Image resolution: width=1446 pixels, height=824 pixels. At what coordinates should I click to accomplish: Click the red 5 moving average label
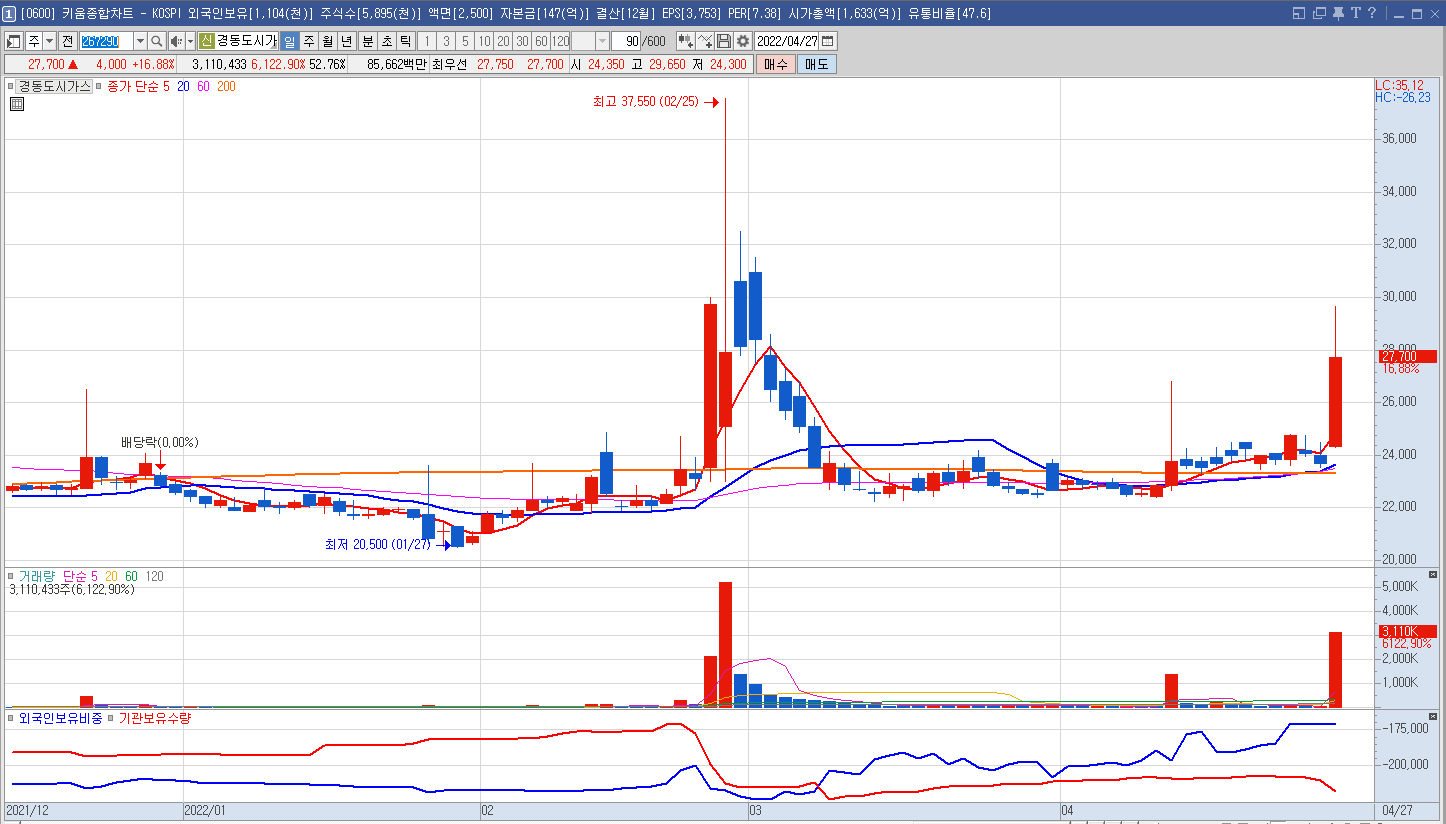pyautogui.click(x=166, y=87)
